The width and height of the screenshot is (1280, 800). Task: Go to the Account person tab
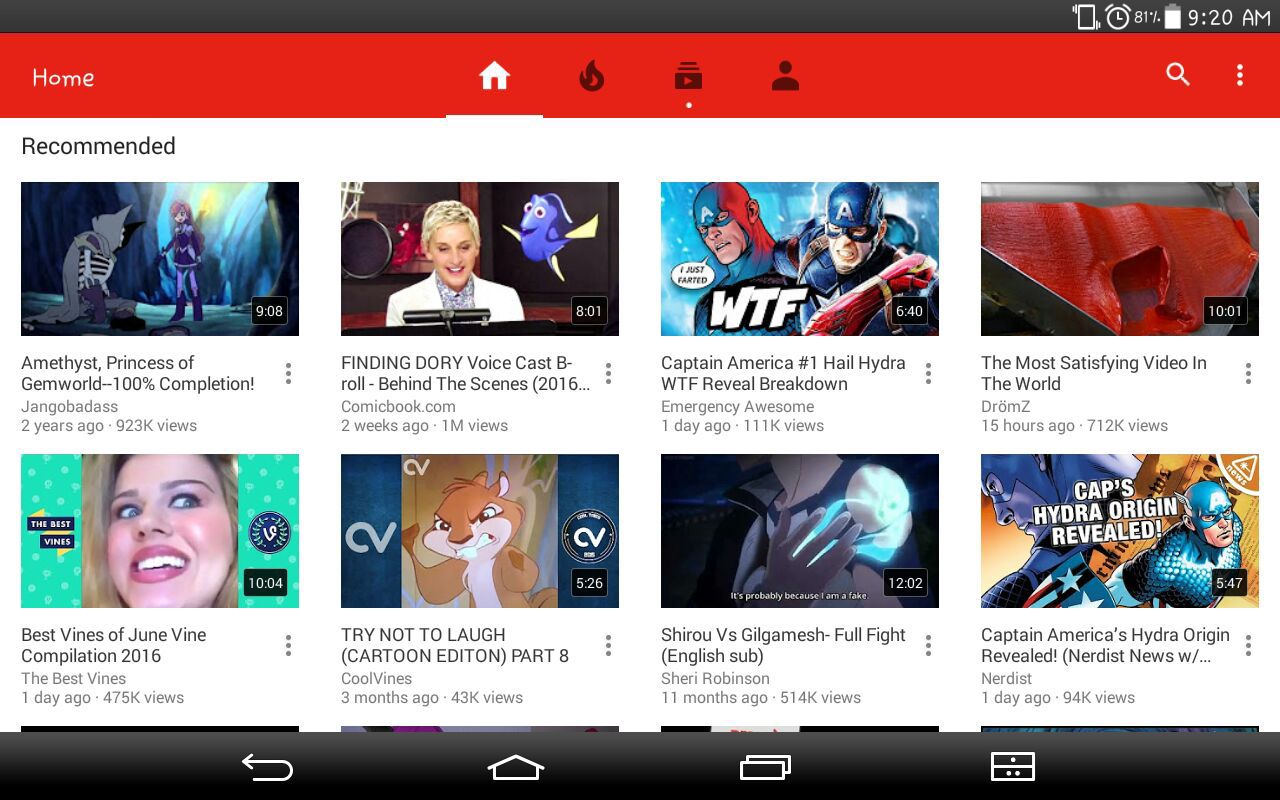pyautogui.click(x=785, y=76)
